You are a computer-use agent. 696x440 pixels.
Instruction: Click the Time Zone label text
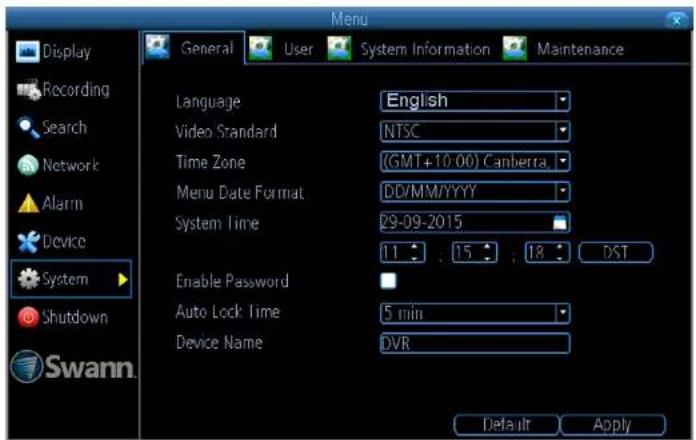[210, 162]
